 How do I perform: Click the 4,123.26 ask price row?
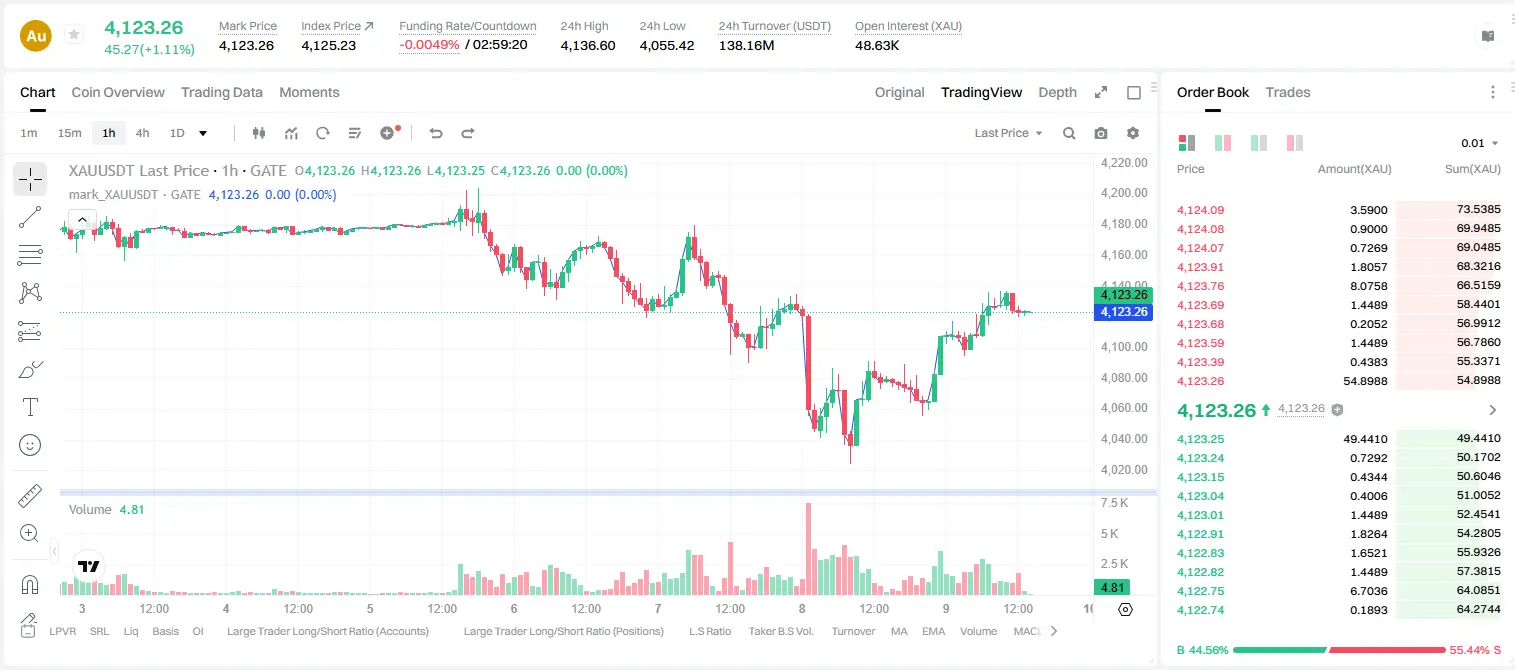(1339, 381)
